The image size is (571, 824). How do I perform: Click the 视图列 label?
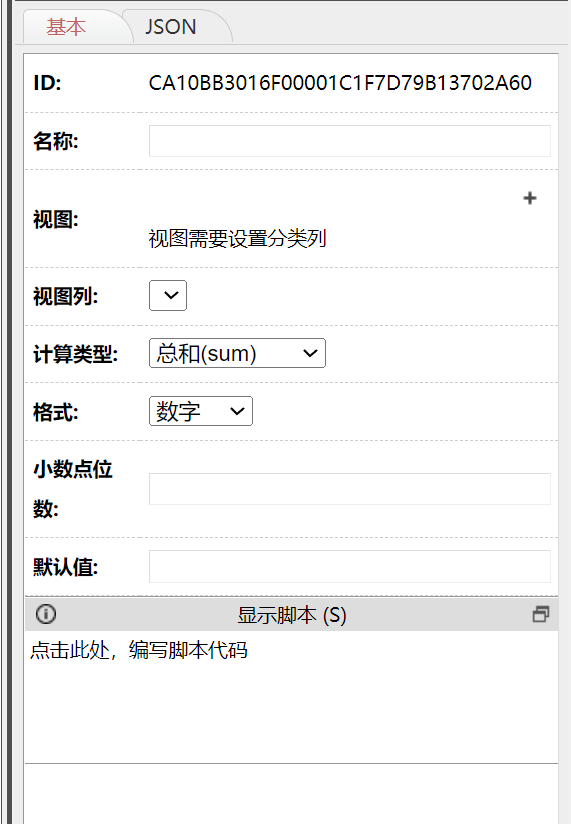pyautogui.click(x=66, y=296)
